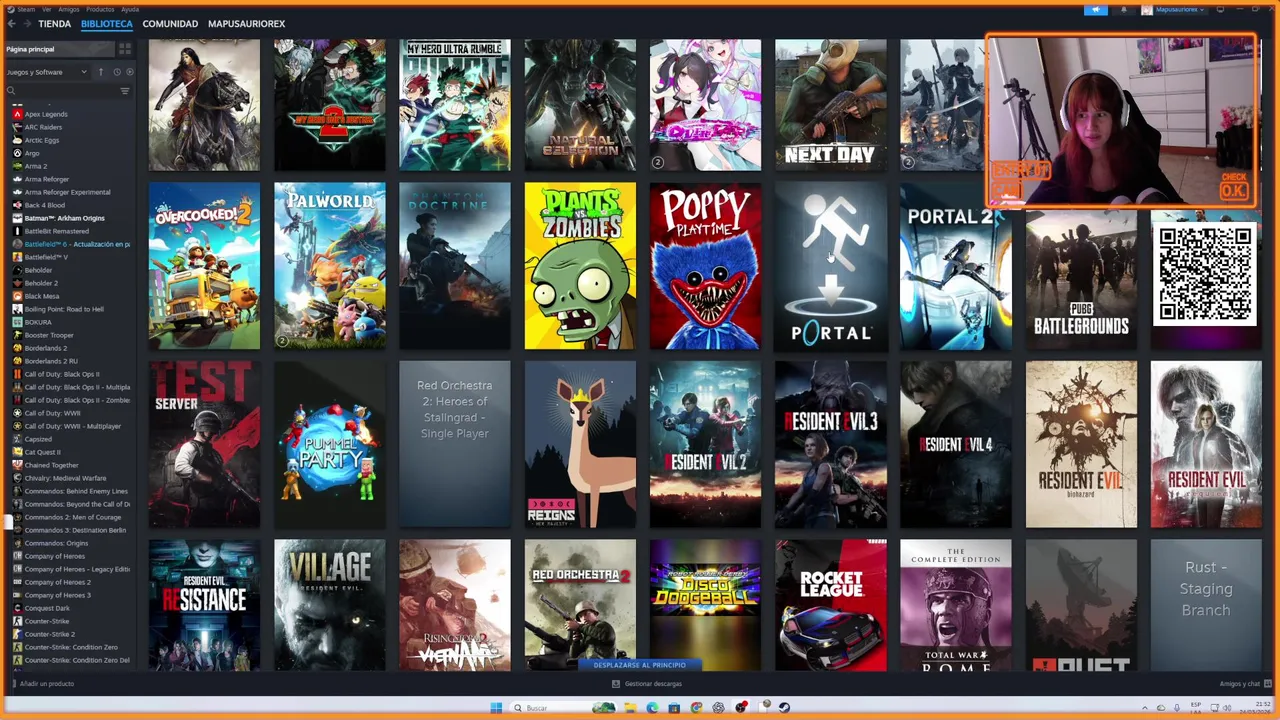
Task: Select Apex Legends in the sidebar
Action: coord(46,114)
